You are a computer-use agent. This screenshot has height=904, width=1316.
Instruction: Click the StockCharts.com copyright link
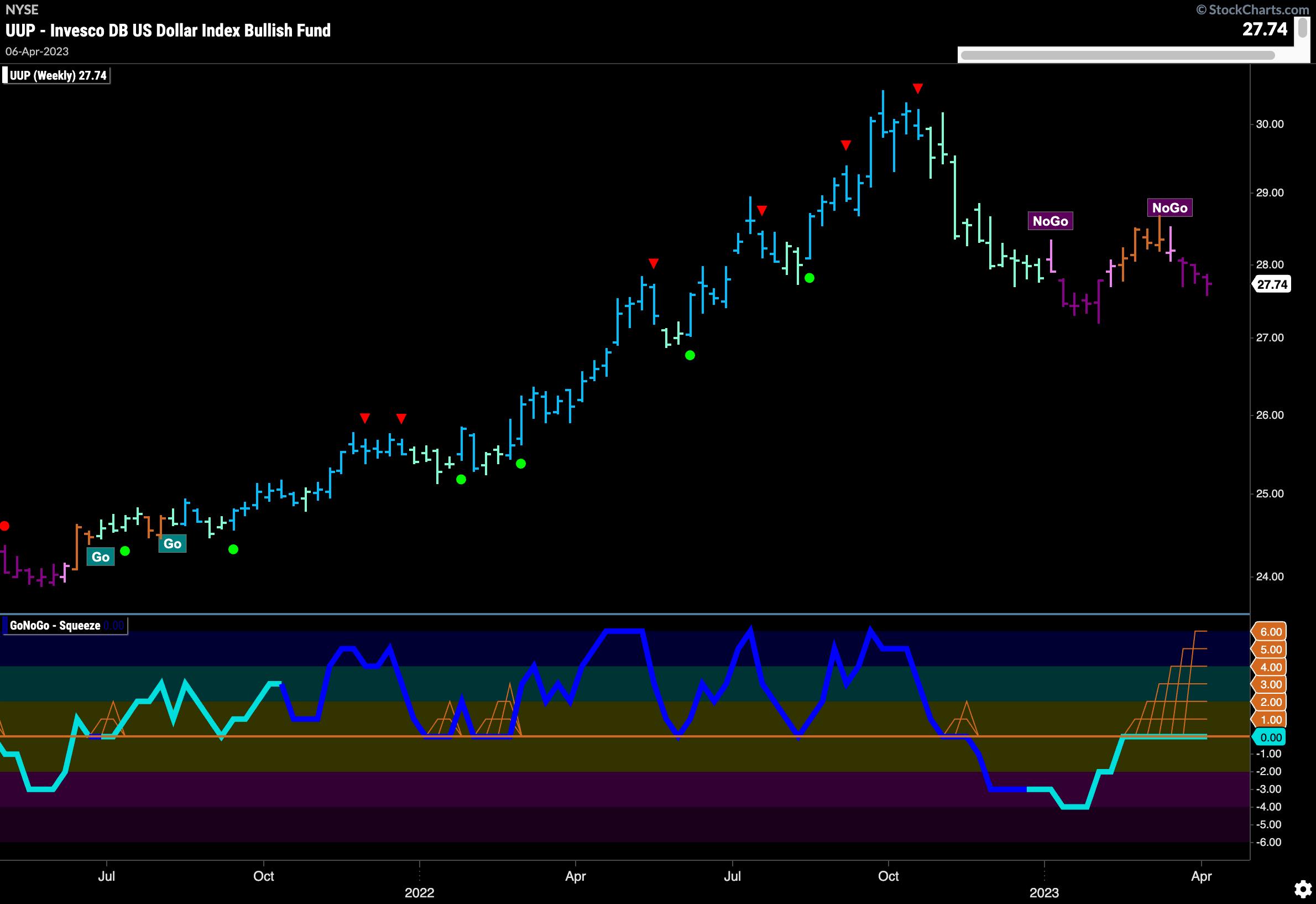[x=1252, y=9]
